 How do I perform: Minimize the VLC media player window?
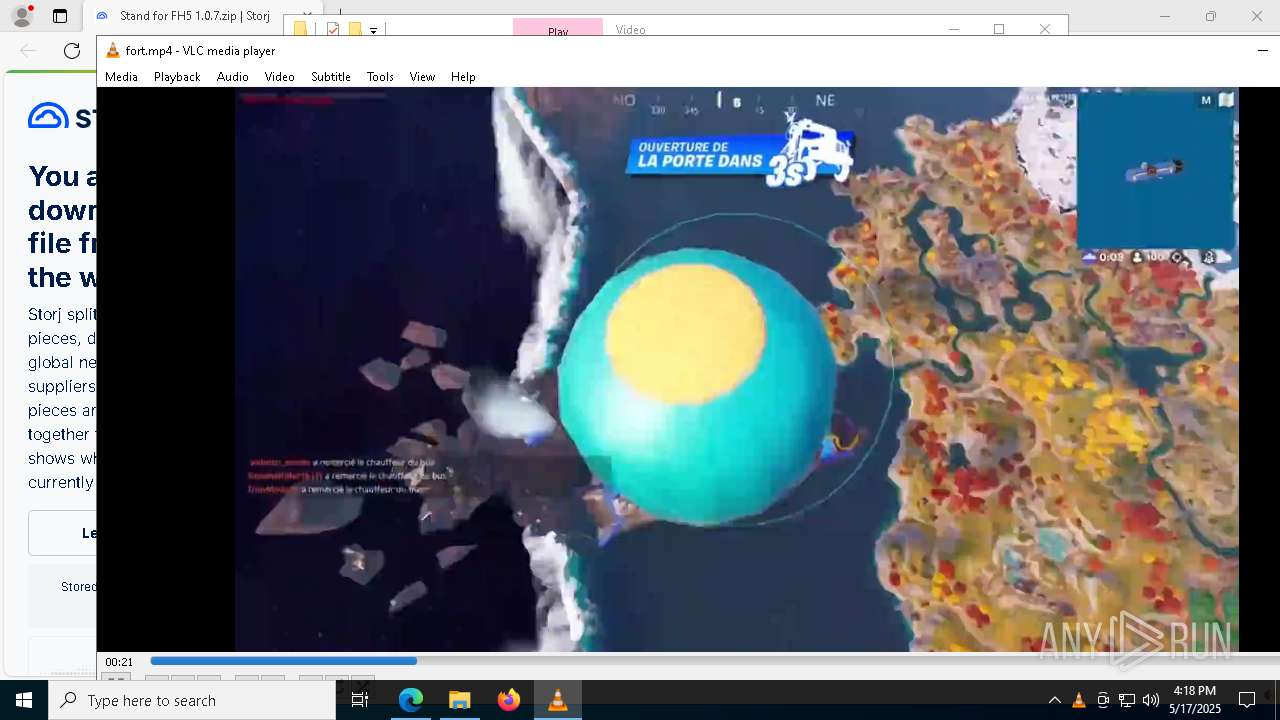coord(1263,50)
